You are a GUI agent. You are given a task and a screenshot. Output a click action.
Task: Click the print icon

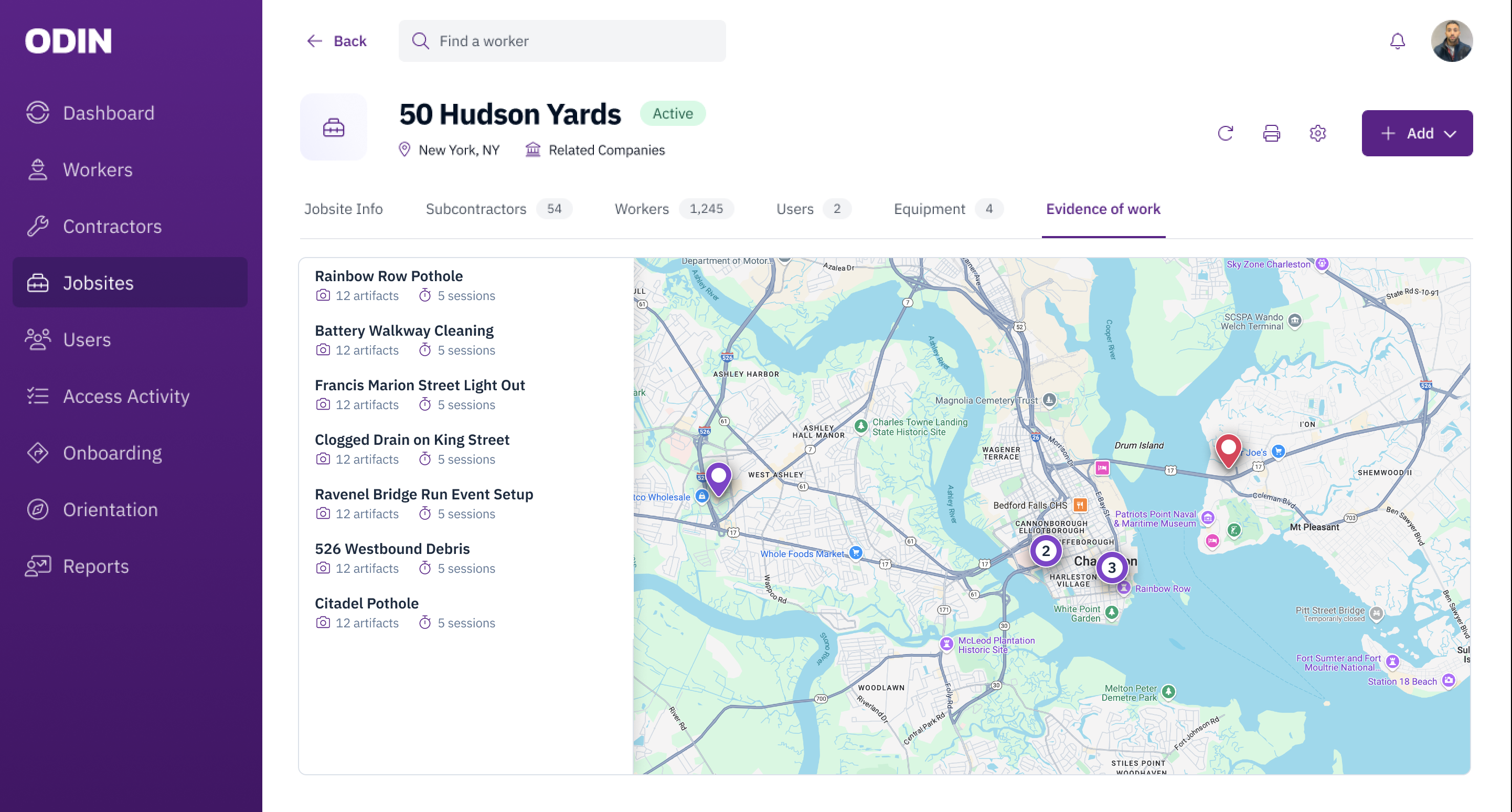point(1271,133)
